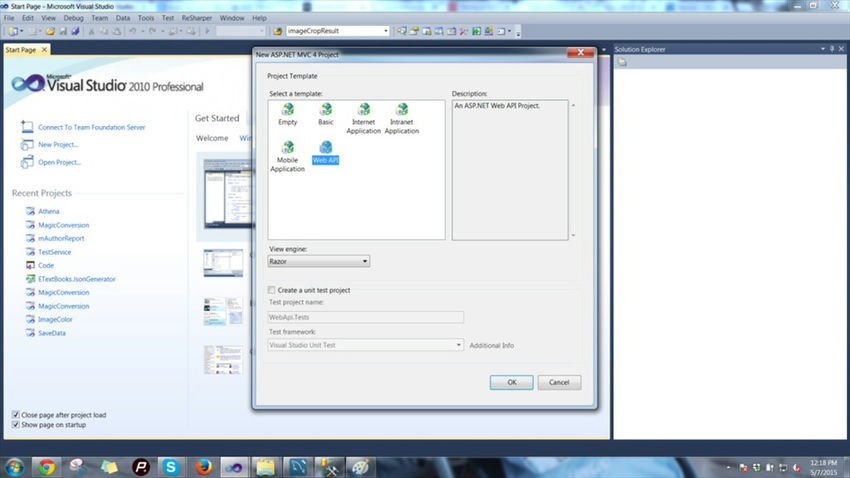Click the New Project toolbar icon
The image size is (850, 478).
click(x=13, y=31)
